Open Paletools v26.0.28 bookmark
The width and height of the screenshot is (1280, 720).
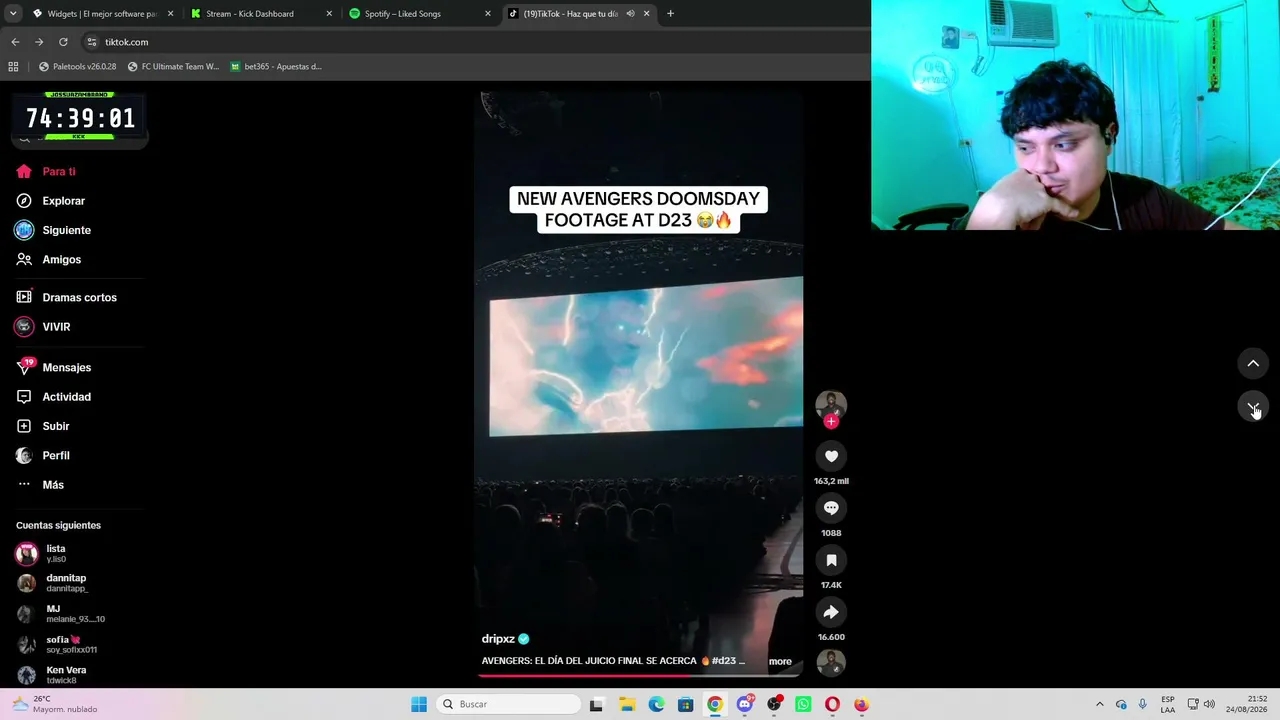click(x=77, y=67)
